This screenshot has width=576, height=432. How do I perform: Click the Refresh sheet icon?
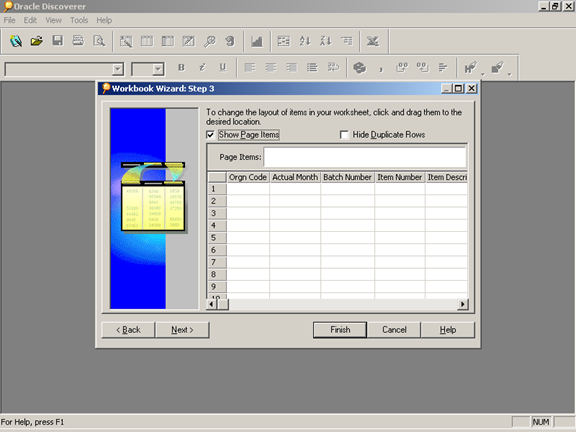(x=230, y=41)
